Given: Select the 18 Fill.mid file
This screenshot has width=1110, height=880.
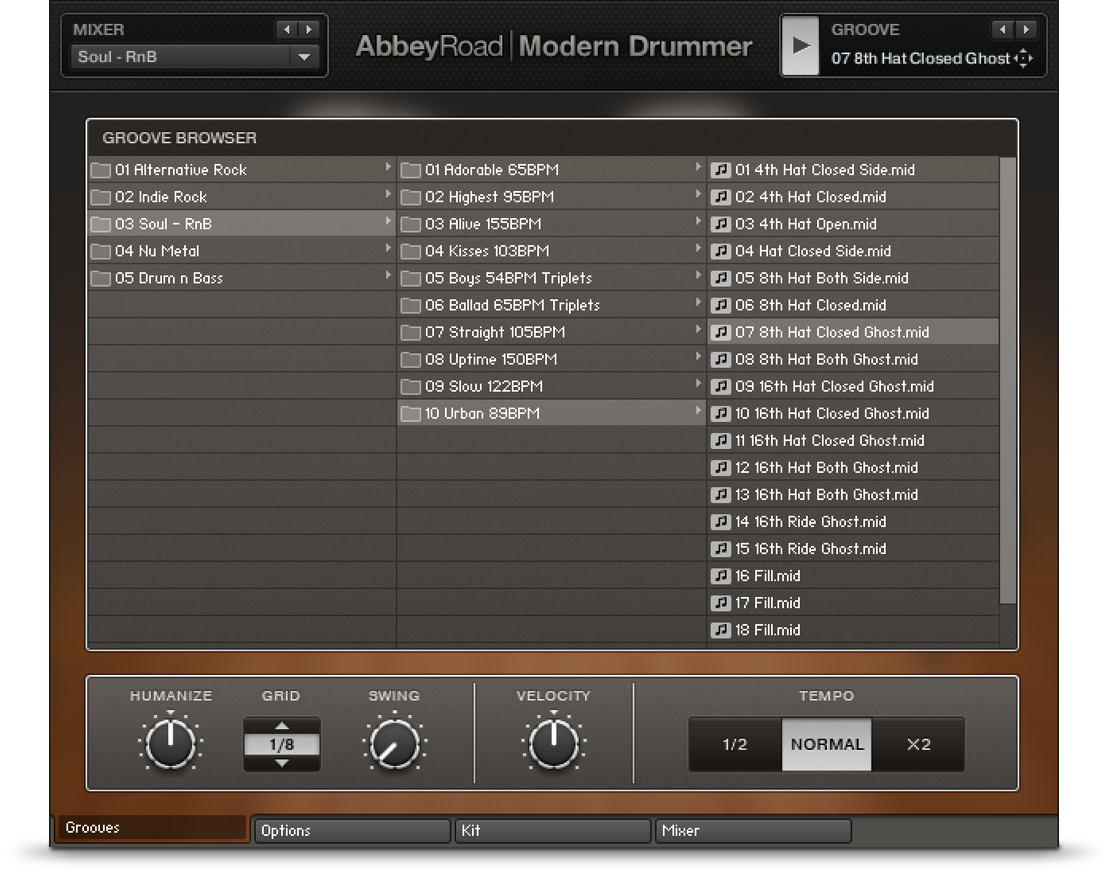Looking at the screenshot, I should coord(853,630).
